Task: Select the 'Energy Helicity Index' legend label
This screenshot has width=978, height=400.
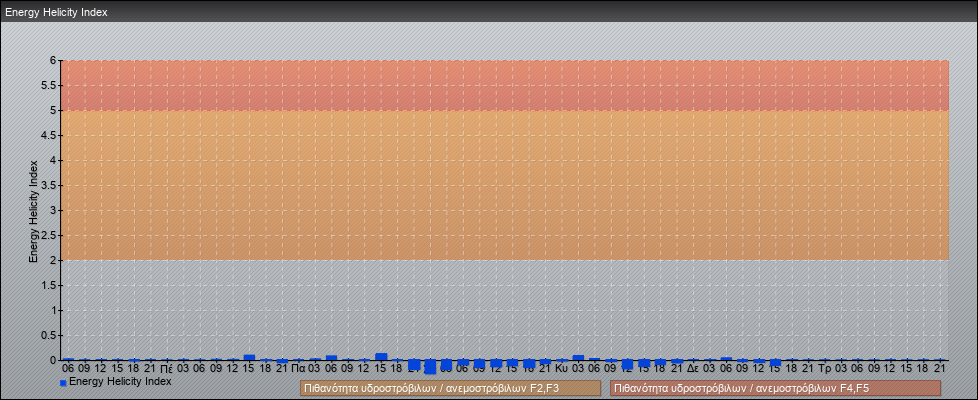Action: pyautogui.click(x=120, y=381)
